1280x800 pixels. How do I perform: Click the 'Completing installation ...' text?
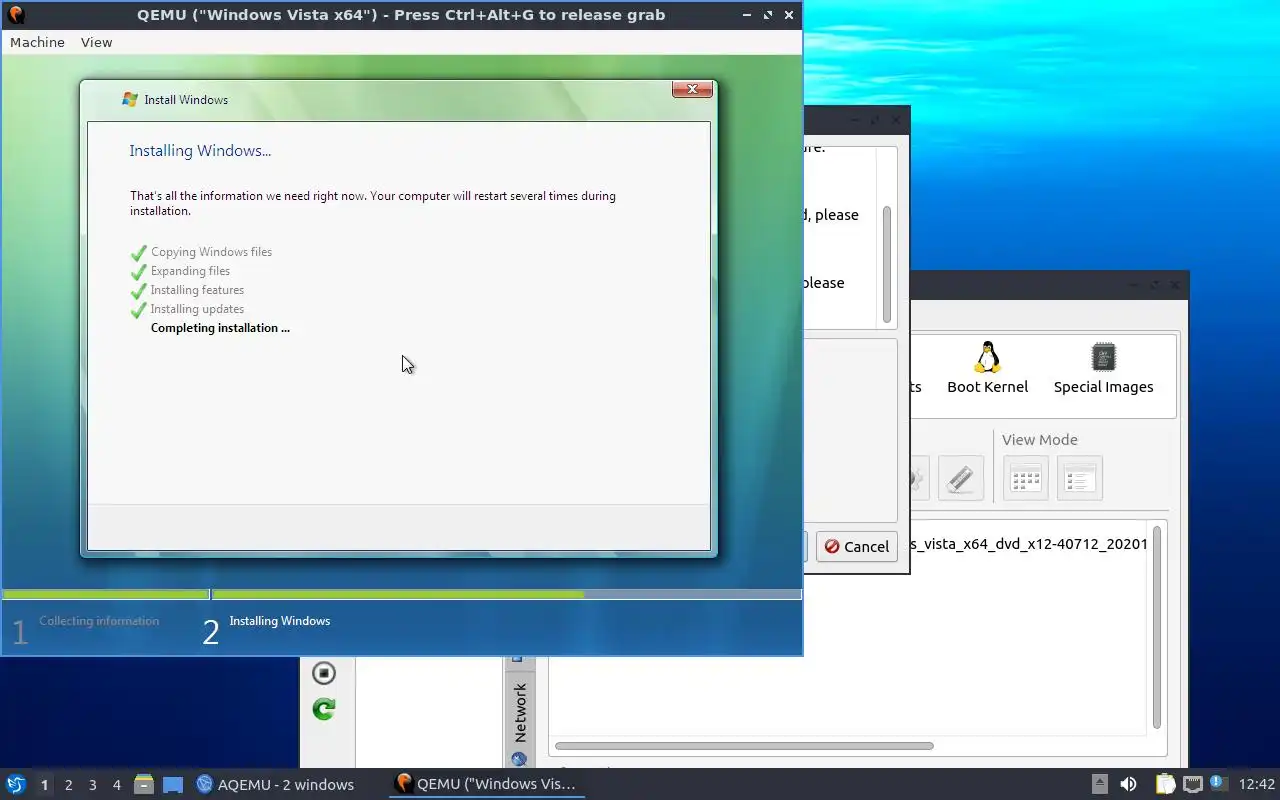(220, 328)
